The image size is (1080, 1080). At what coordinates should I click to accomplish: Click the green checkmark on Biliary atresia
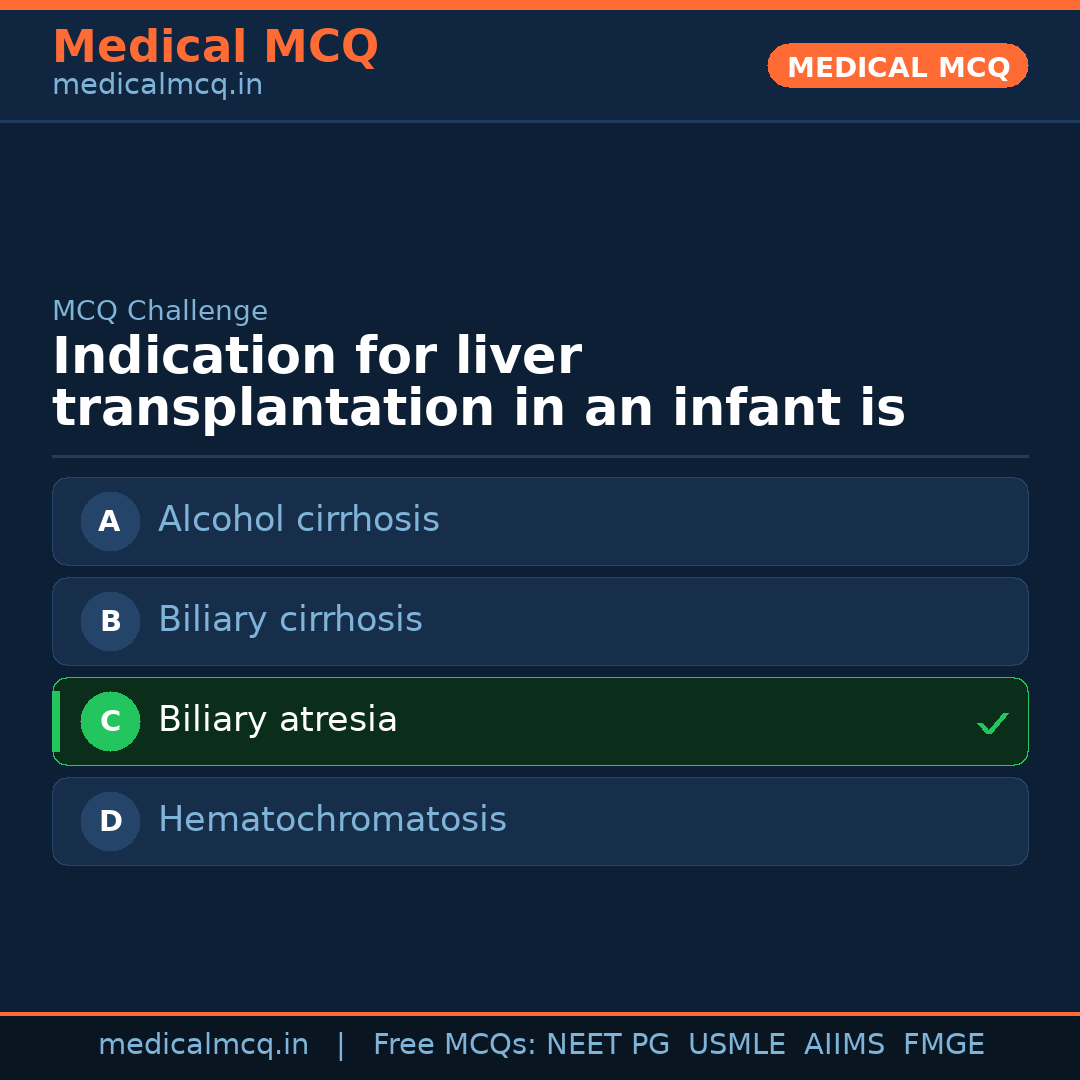992,723
